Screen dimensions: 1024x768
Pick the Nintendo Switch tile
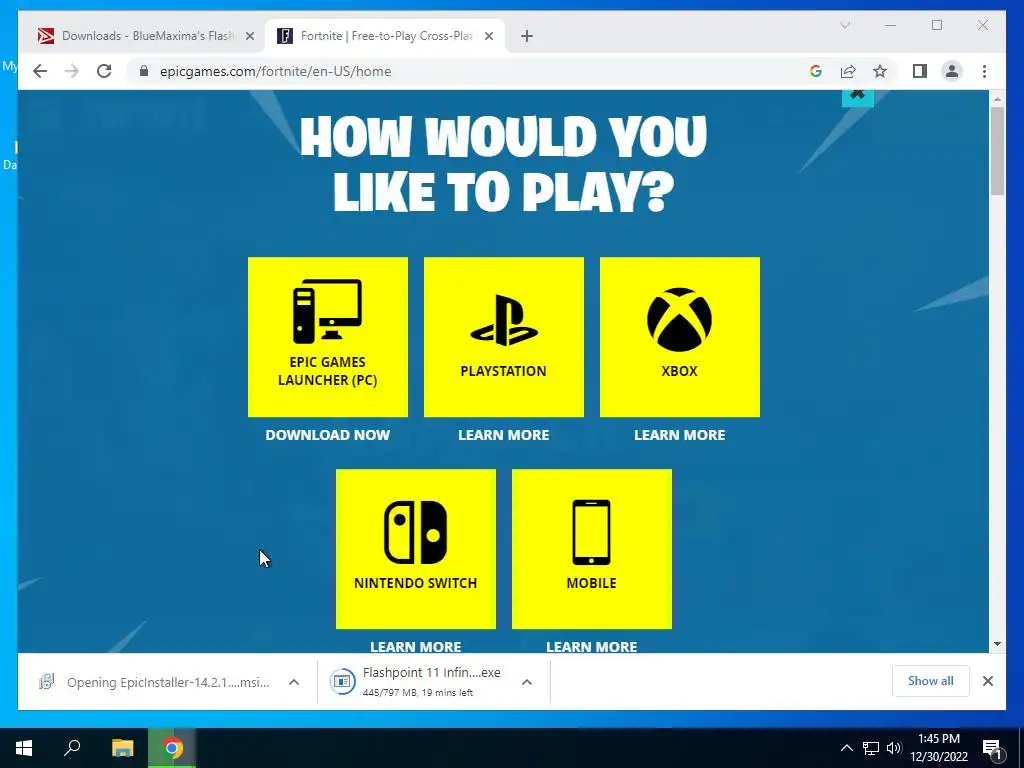(x=416, y=549)
